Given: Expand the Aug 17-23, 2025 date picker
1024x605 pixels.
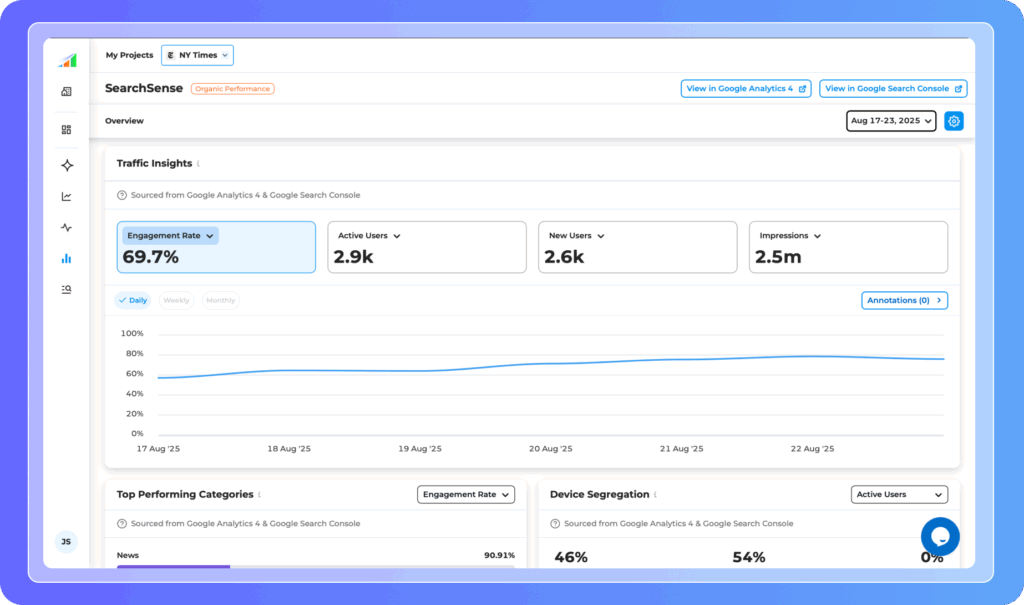Looking at the screenshot, I should coord(891,121).
